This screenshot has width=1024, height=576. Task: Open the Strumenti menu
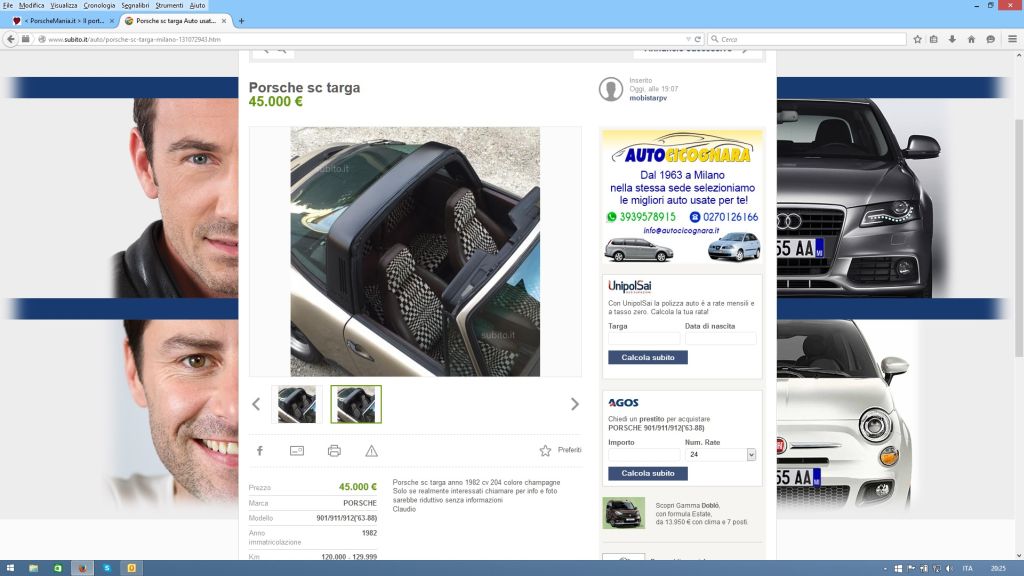click(169, 5)
